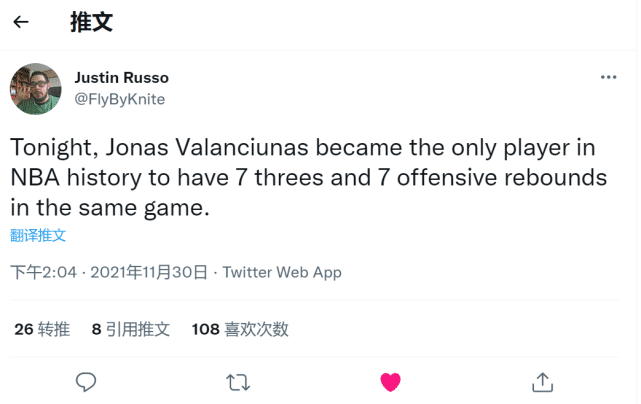View the 26 转推 retweets list

pyautogui.click(x=42, y=328)
